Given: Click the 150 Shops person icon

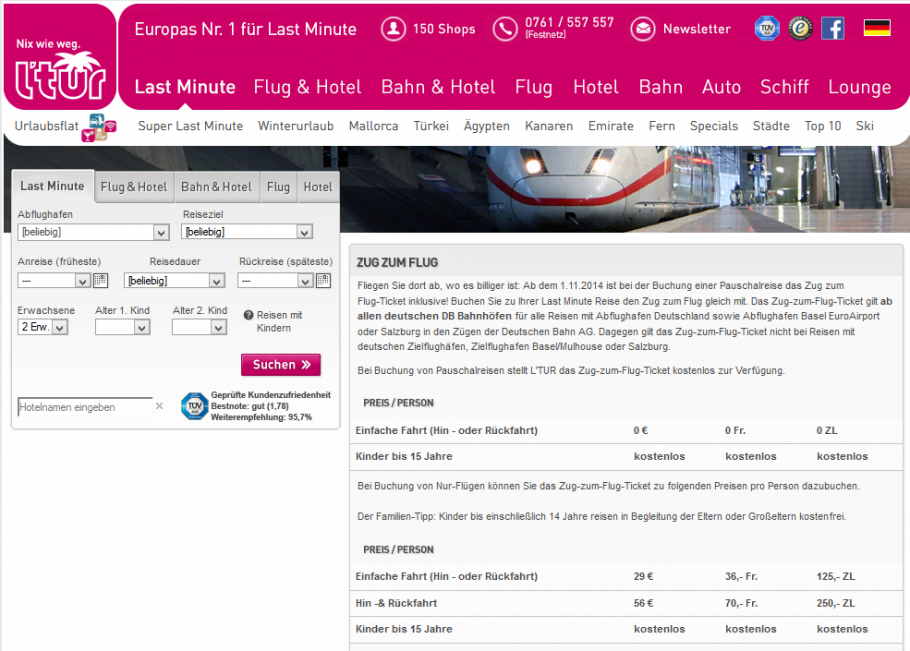Looking at the screenshot, I should click(x=393, y=29).
